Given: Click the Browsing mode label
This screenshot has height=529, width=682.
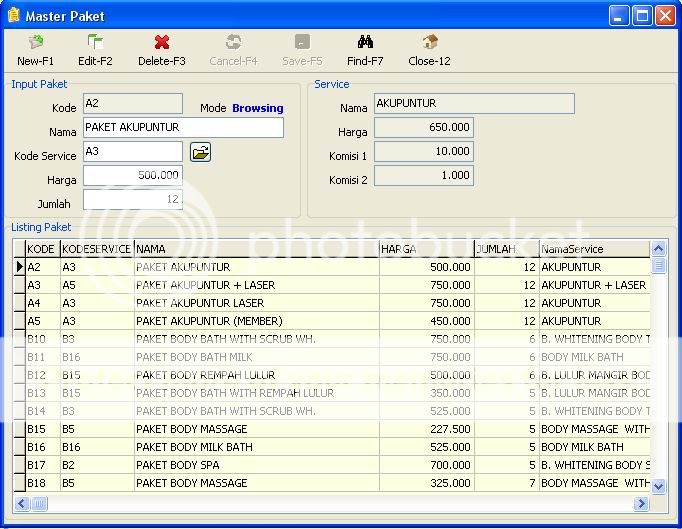Looking at the screenshot, I should (x=258, y=108).
